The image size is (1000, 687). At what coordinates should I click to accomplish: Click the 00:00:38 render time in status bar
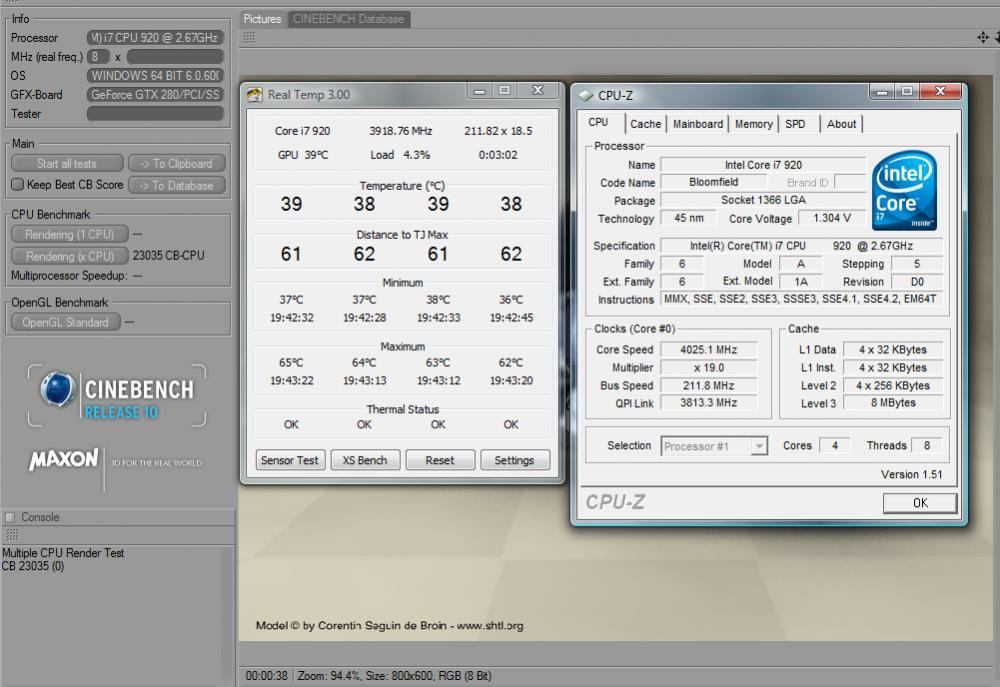click(x=267, y=676)
